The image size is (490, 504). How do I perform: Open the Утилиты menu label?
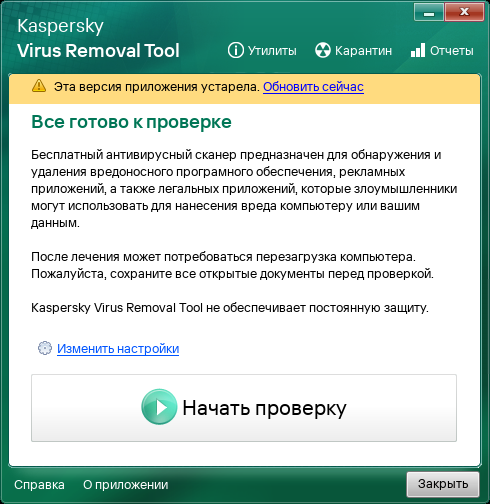(x=272, y=51)
